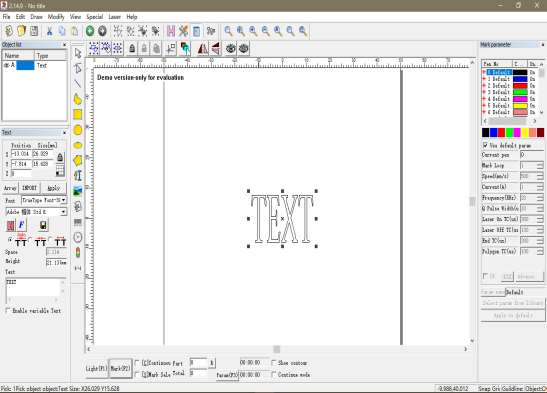Open the Edit menu
Image resolution: width=547 pixels, height=393 pixels.
(x=20, y=17)
